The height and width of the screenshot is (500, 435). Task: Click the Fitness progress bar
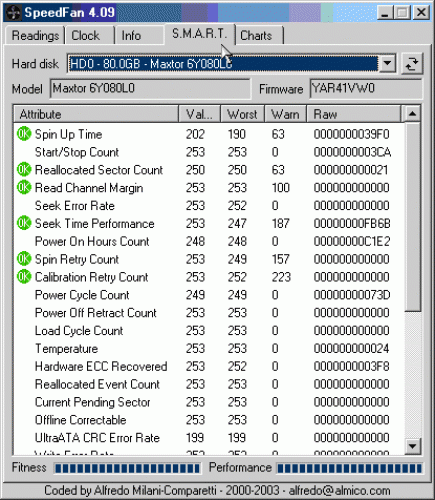[127, 468]
